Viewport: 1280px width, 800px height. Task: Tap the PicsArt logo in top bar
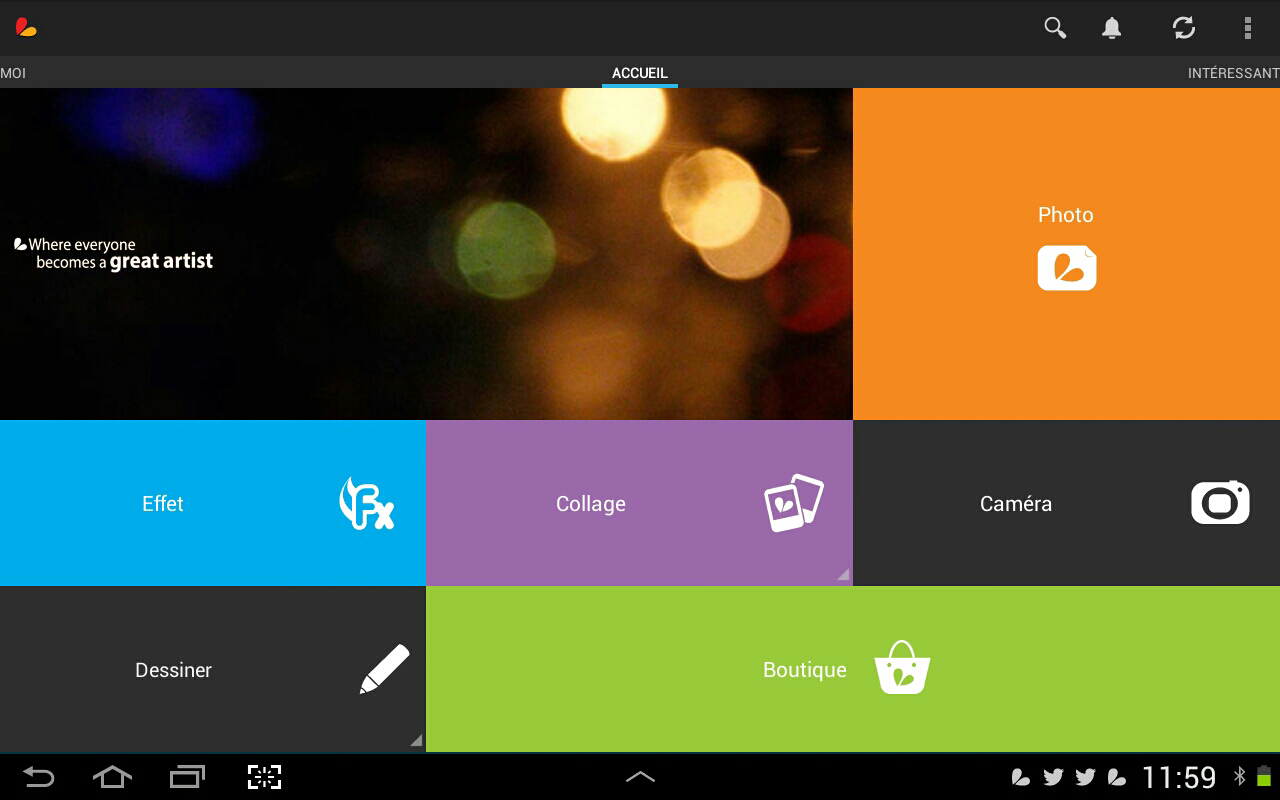[26, 28]
